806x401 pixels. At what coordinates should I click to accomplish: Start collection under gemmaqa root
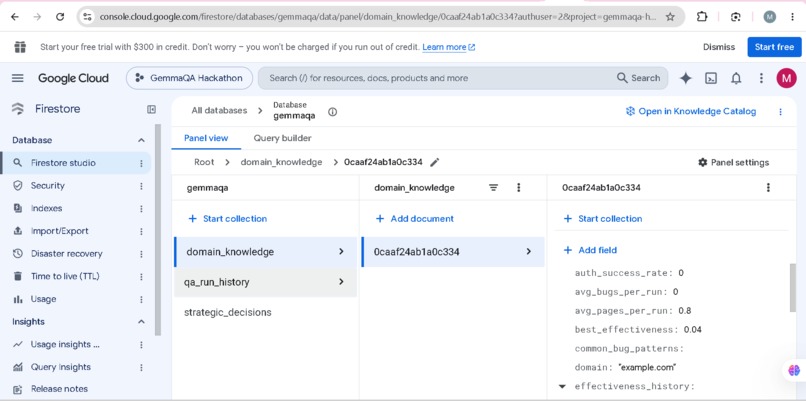click(x=228, y=218)
